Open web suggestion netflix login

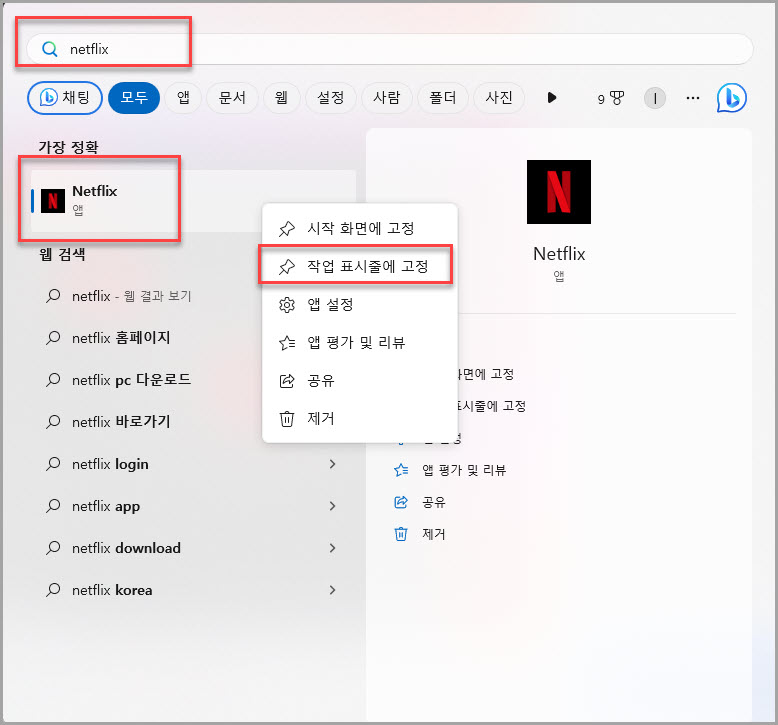coord(194,464)
